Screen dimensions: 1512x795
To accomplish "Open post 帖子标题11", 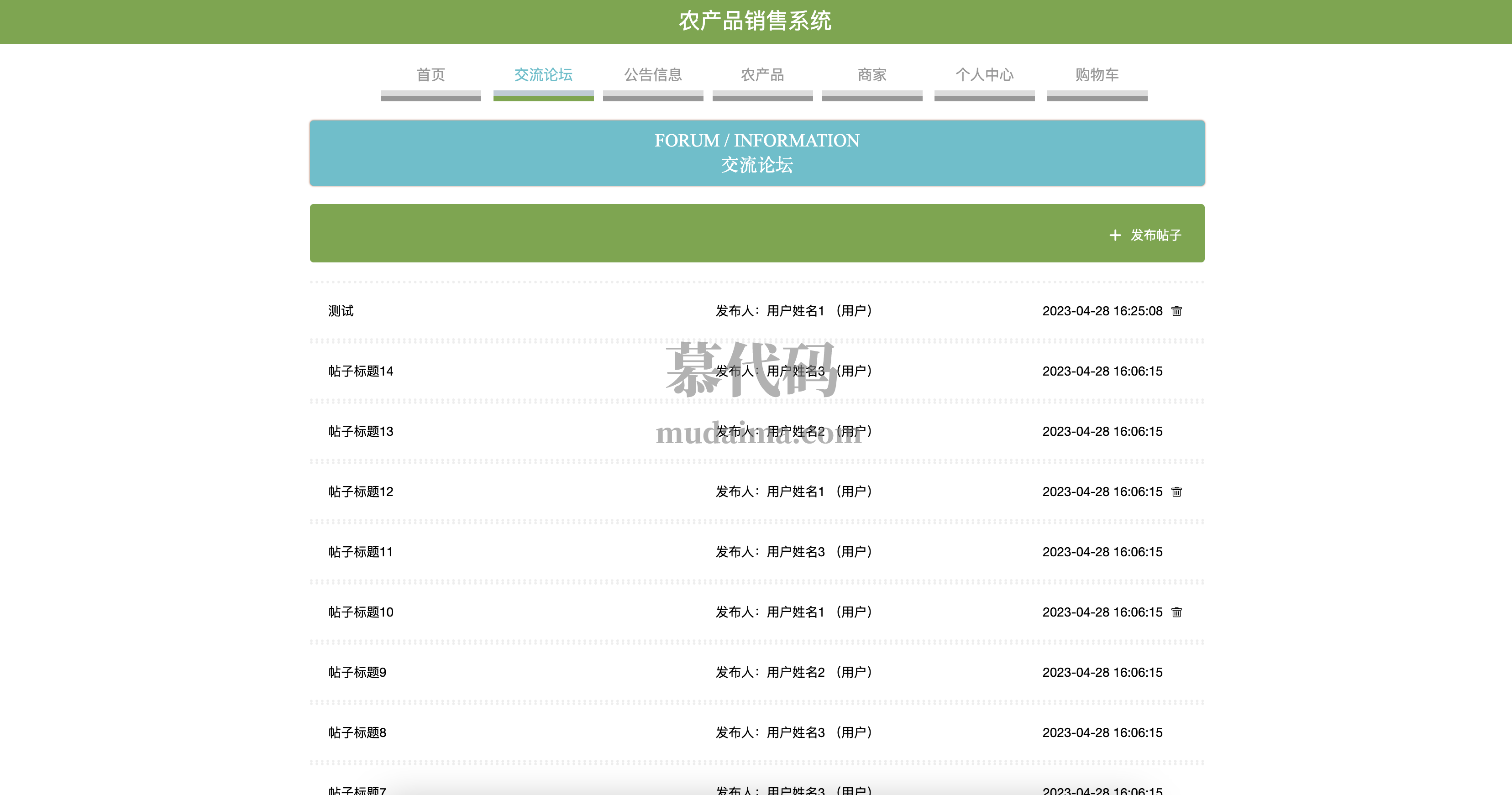I will tap(360, 552).
